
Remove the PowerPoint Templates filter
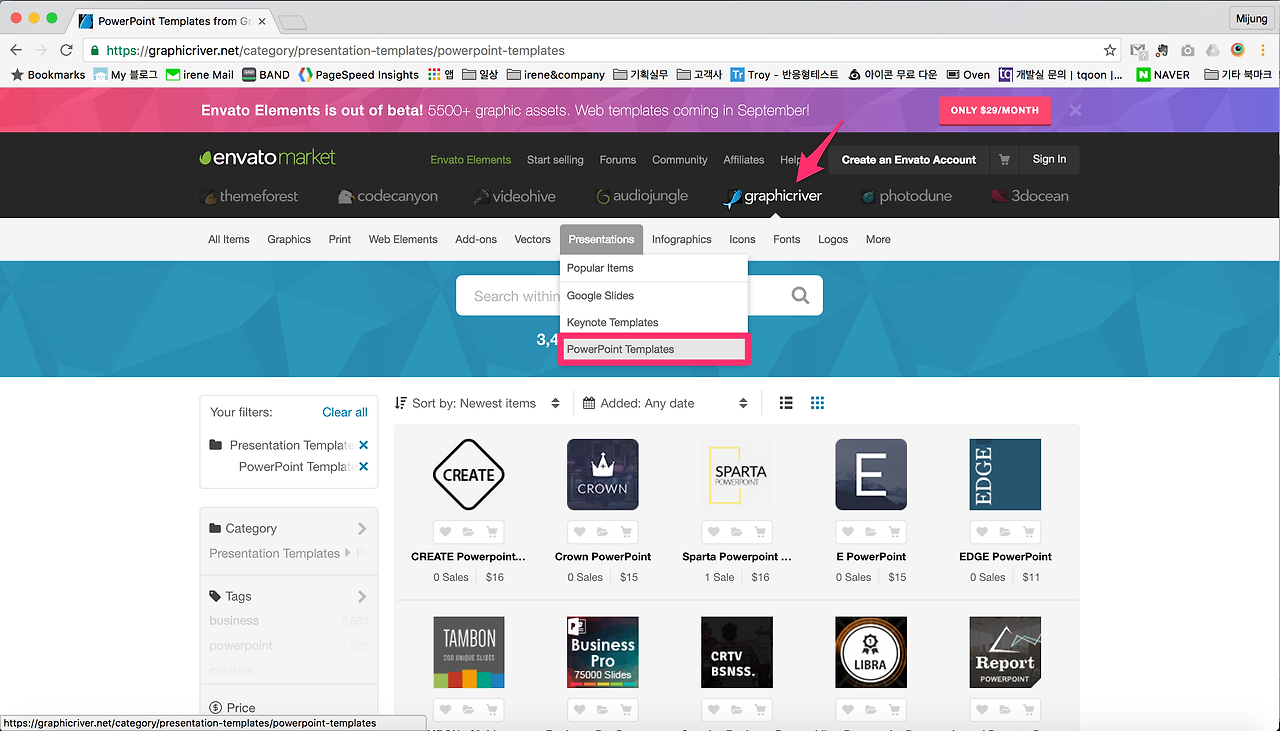coord(363,467)
